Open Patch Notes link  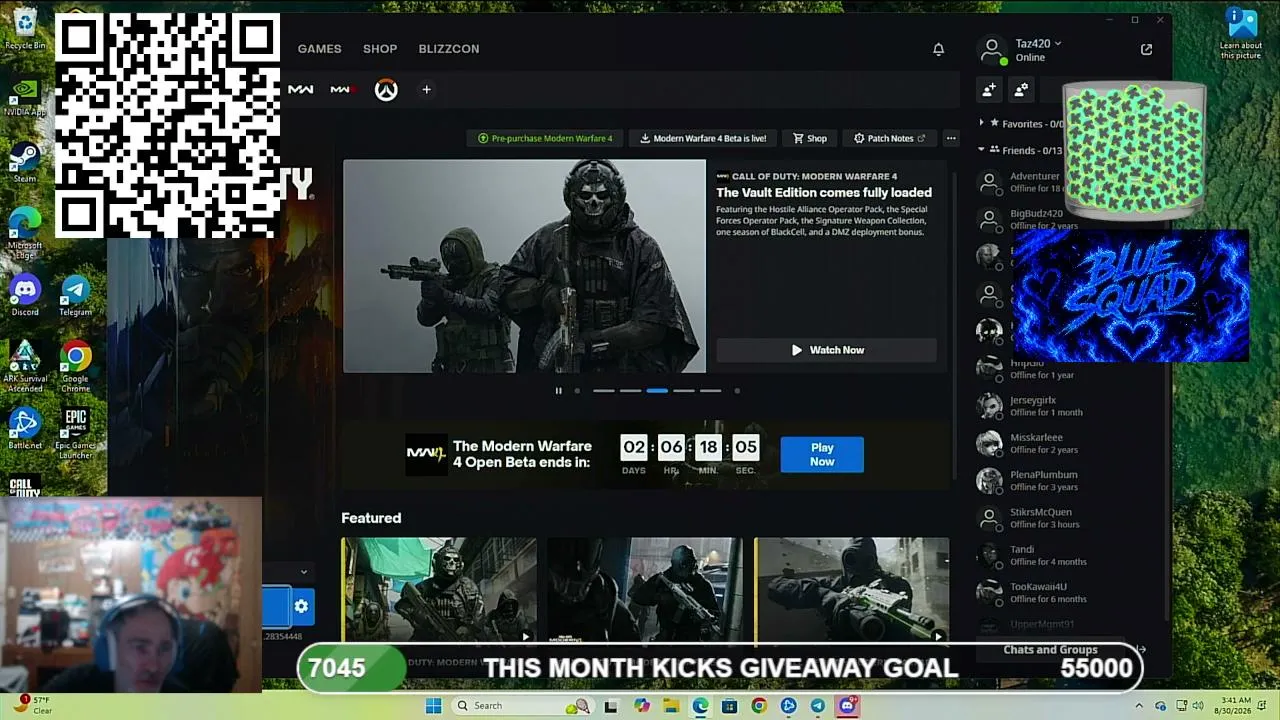click(x=889, y=138)
